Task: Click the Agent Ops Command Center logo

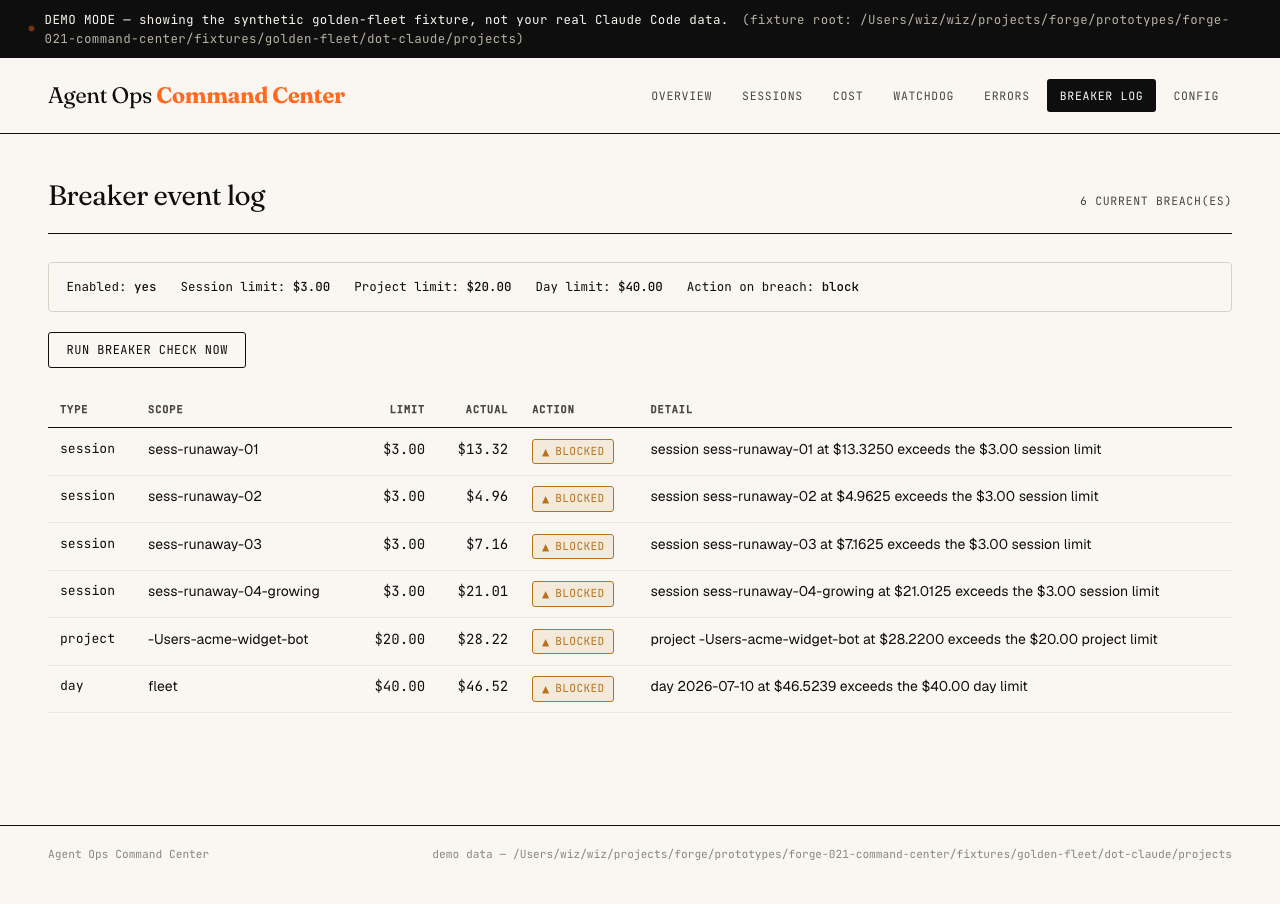Action: (196, 96)
